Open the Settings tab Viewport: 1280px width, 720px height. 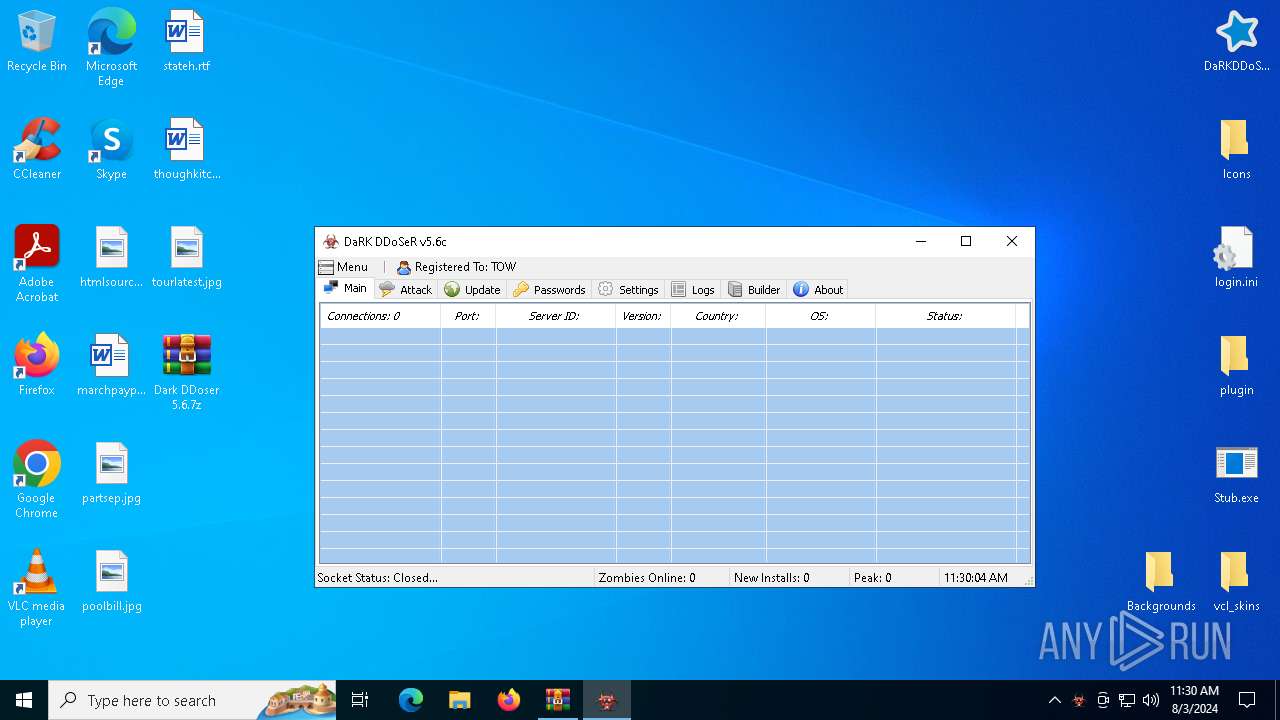pyautogui.click(x=628, y=289)
